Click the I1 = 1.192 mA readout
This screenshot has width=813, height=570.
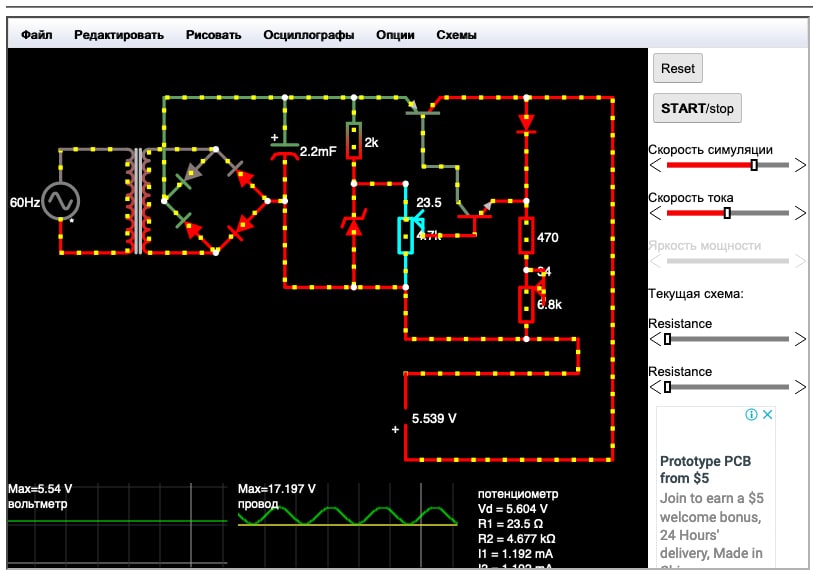(x=515, y=554)
